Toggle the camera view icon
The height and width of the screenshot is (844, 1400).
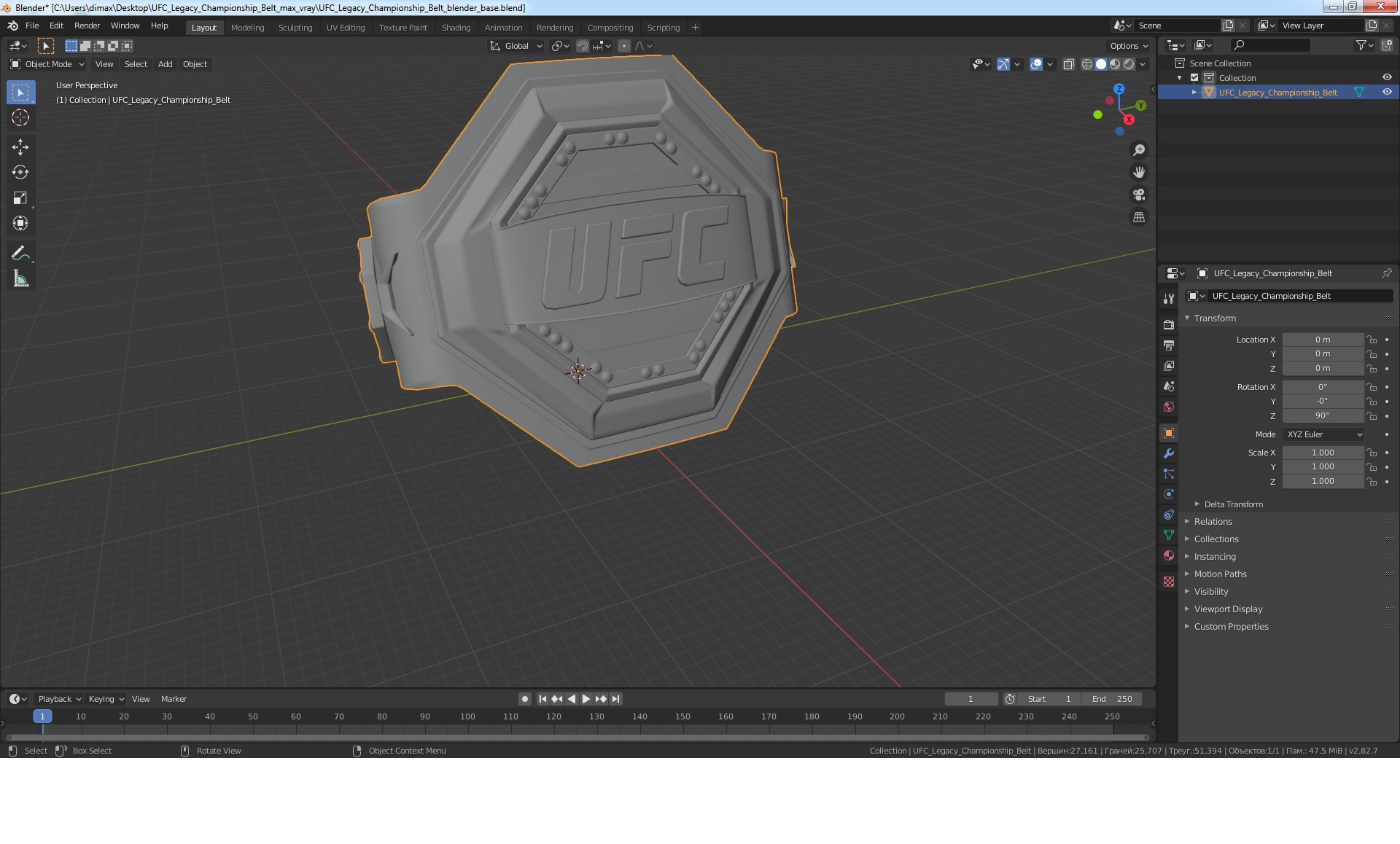1139,195
